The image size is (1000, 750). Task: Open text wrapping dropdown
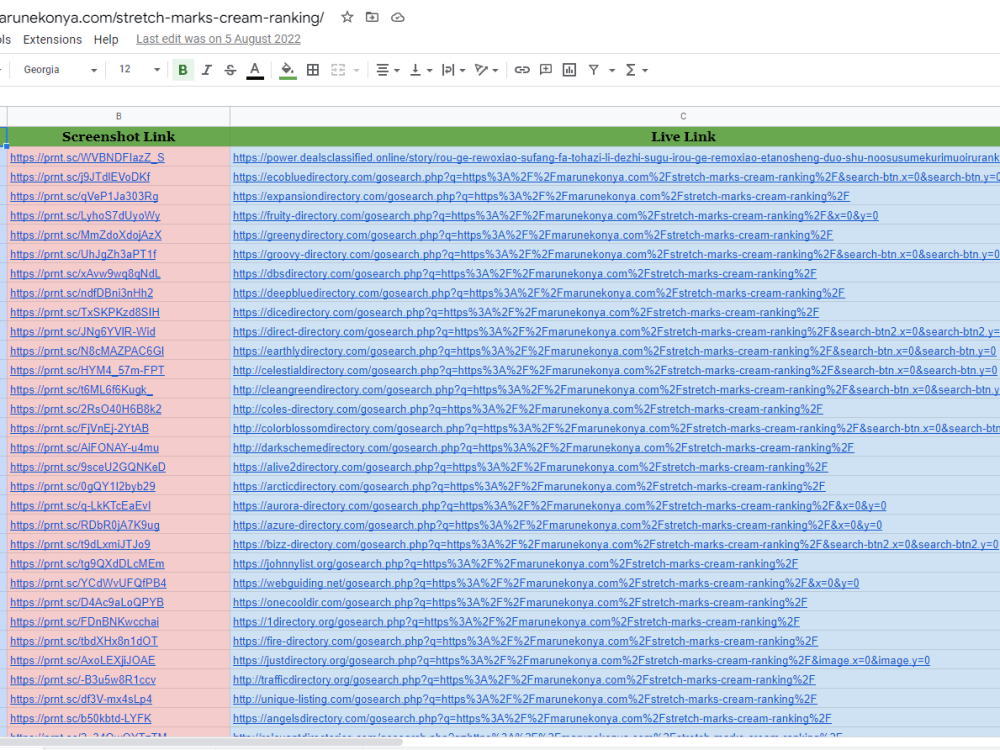(453, 70)
